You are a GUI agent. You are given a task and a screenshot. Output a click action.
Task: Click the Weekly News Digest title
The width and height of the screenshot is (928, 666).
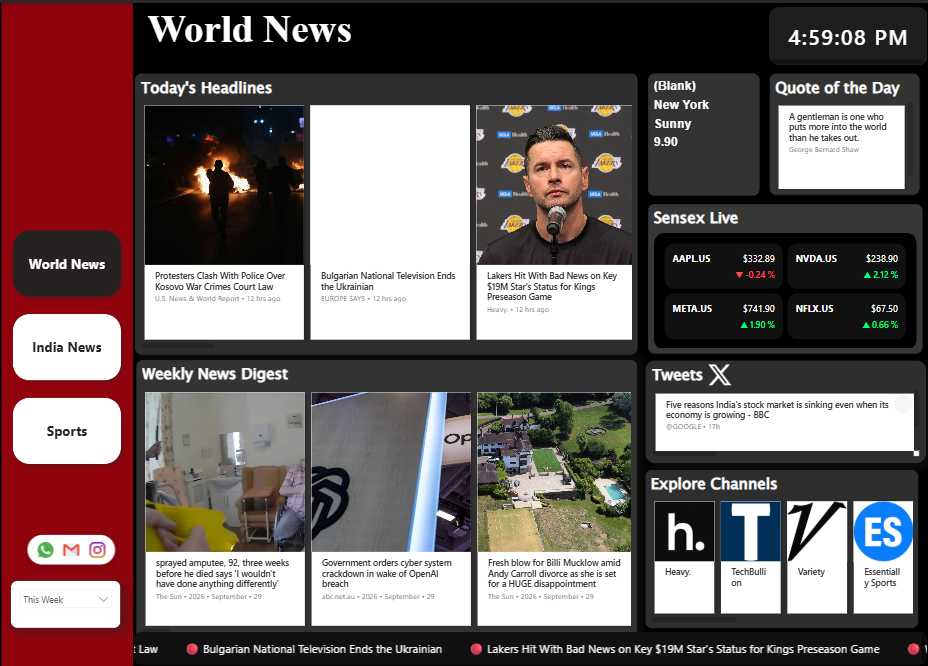(215, 374)
